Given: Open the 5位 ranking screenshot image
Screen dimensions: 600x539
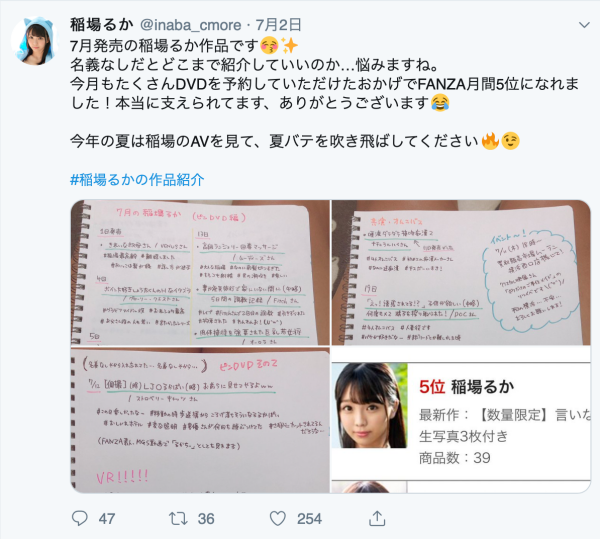Looking at the screenshot, I should (461, 420).
